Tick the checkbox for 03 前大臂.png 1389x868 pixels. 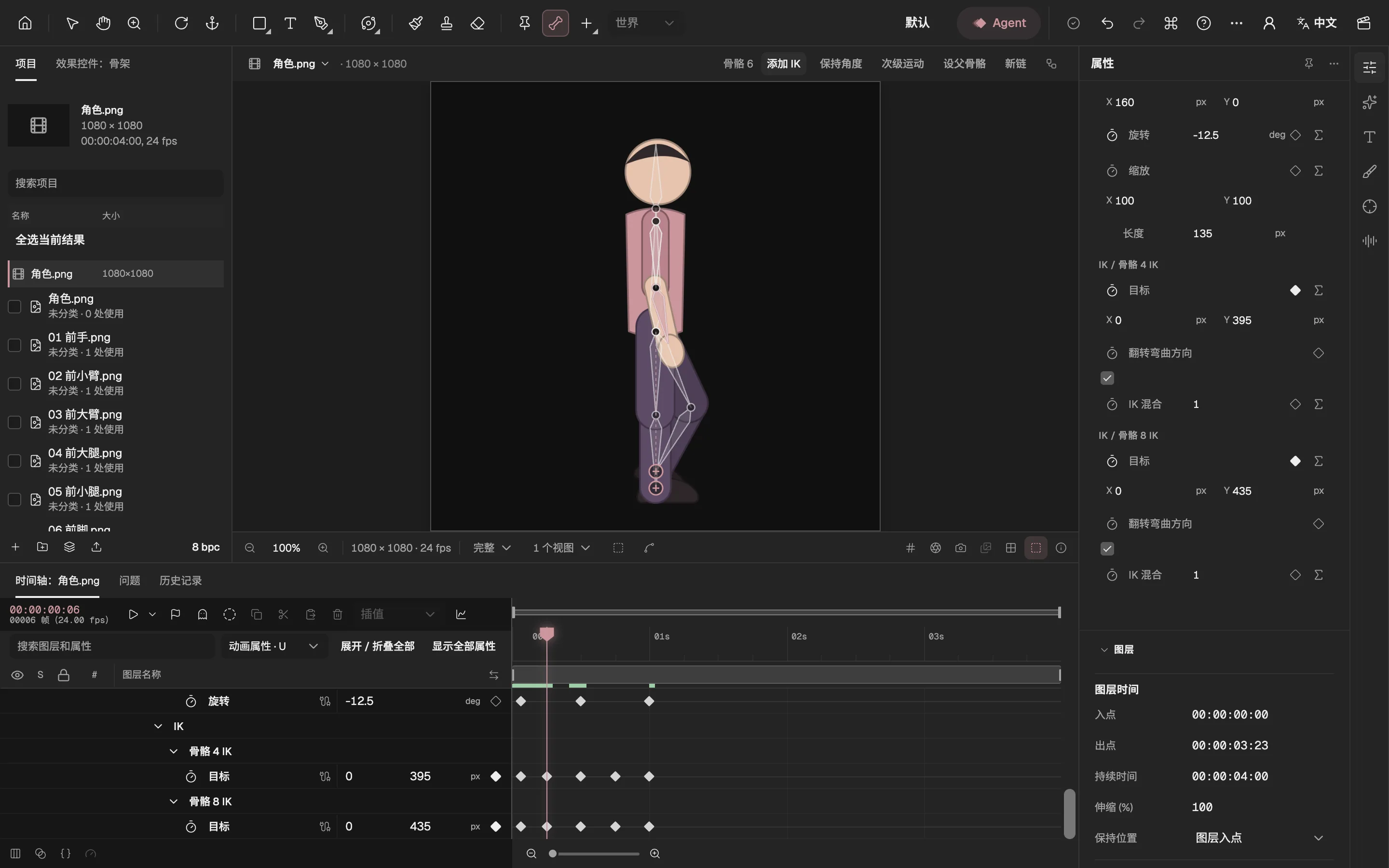14,422
